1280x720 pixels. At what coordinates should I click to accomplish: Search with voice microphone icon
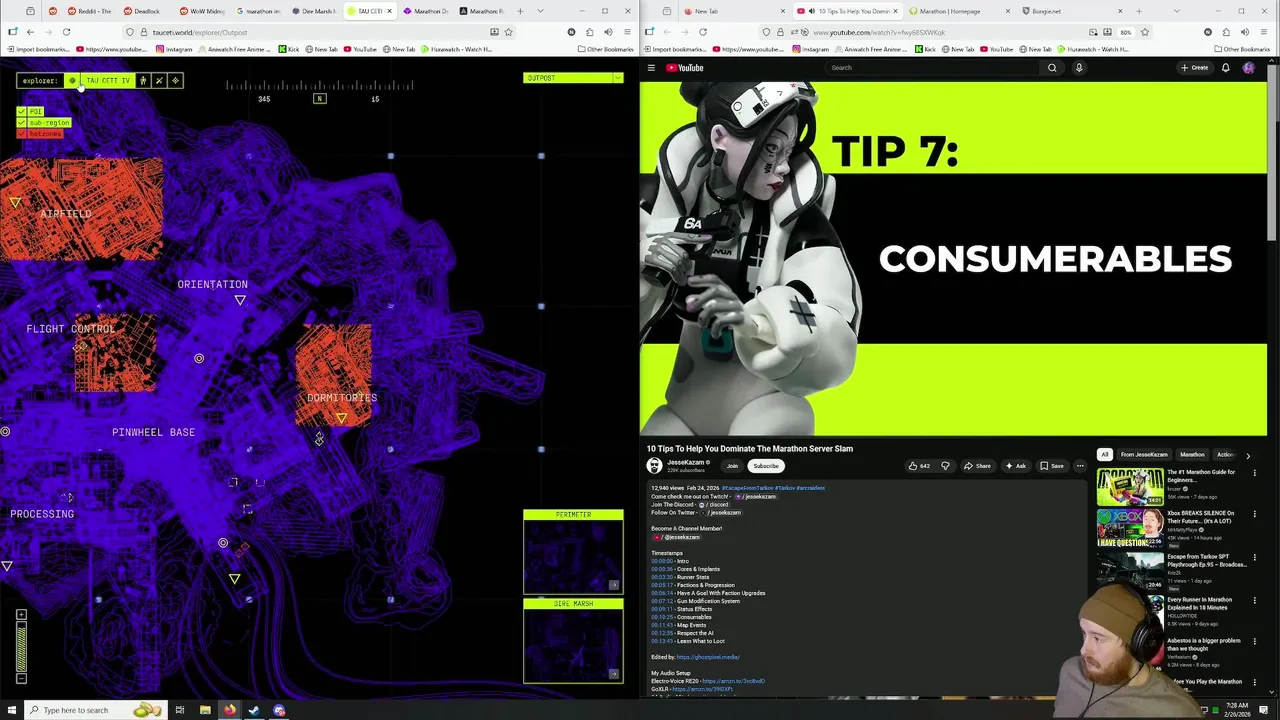pyautogui.click(x=1079, y=68)
